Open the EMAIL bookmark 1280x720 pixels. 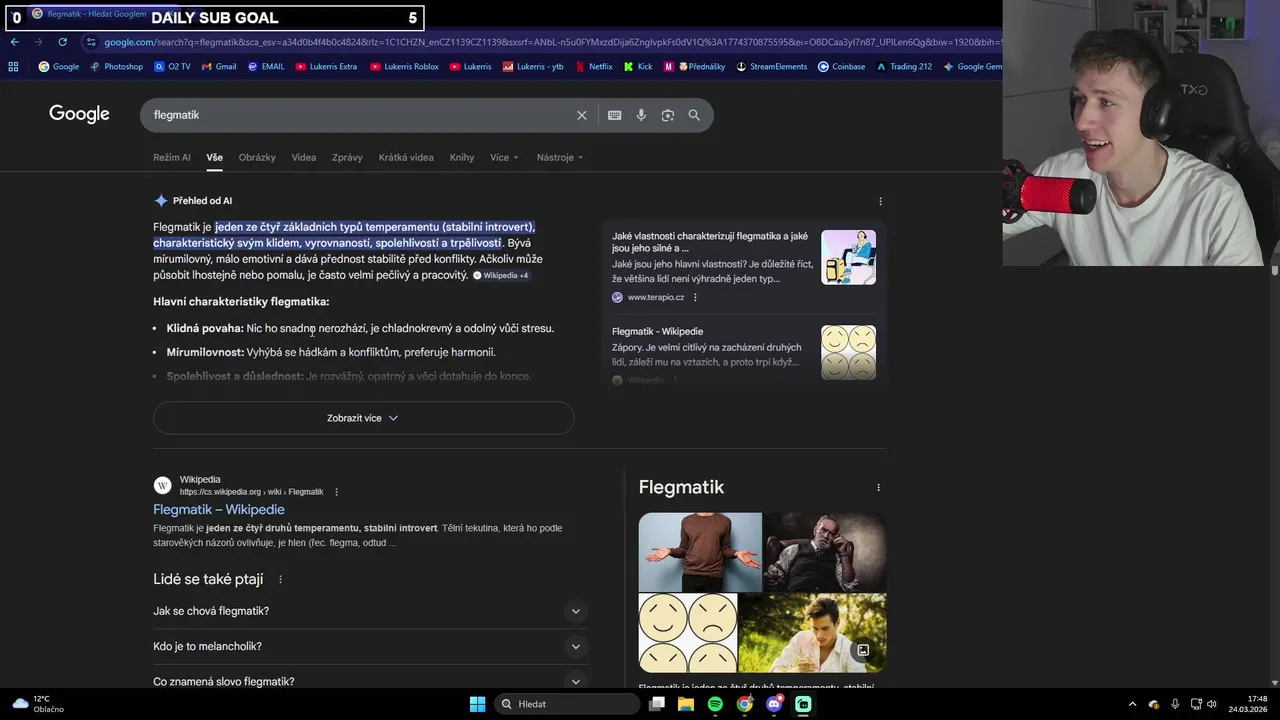click(x=266, y=67)
